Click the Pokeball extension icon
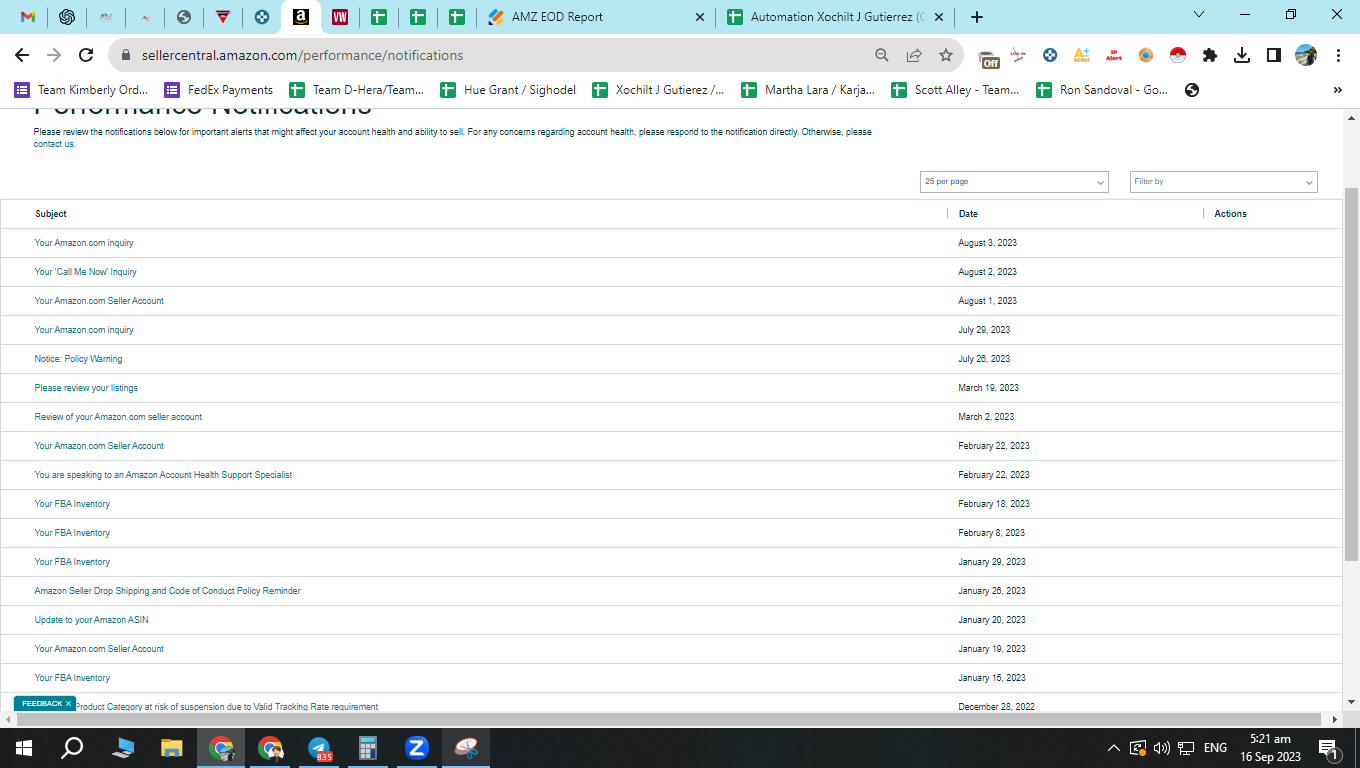 coord(1178,55)
